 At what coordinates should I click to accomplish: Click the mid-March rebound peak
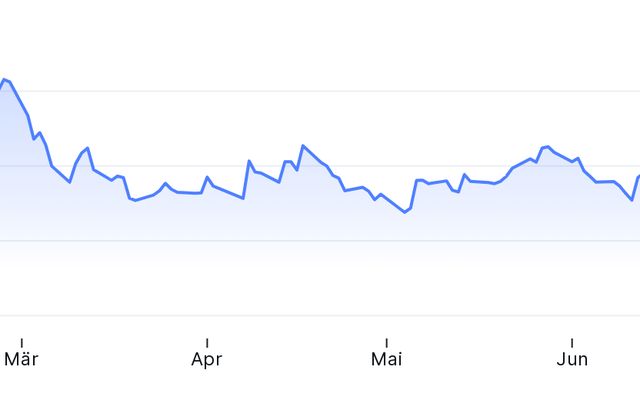[x=87, y=148]
